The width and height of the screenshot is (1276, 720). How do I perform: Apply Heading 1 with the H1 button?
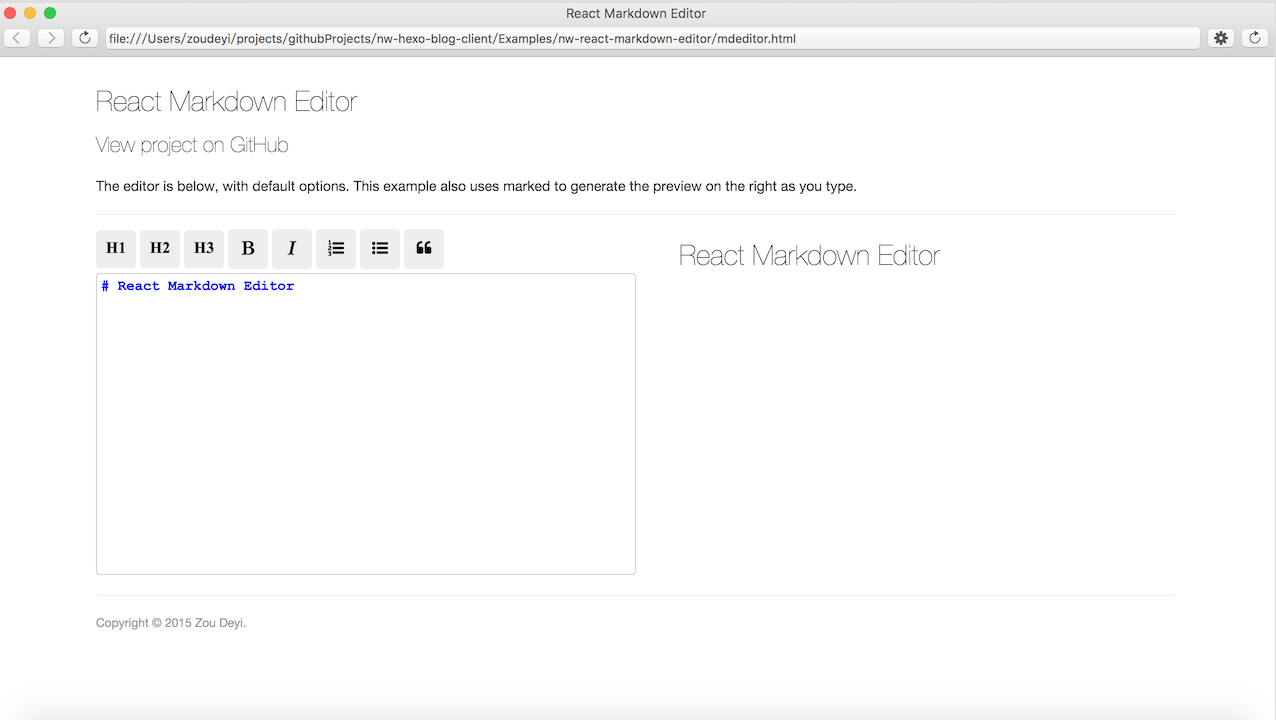[116, 249]
